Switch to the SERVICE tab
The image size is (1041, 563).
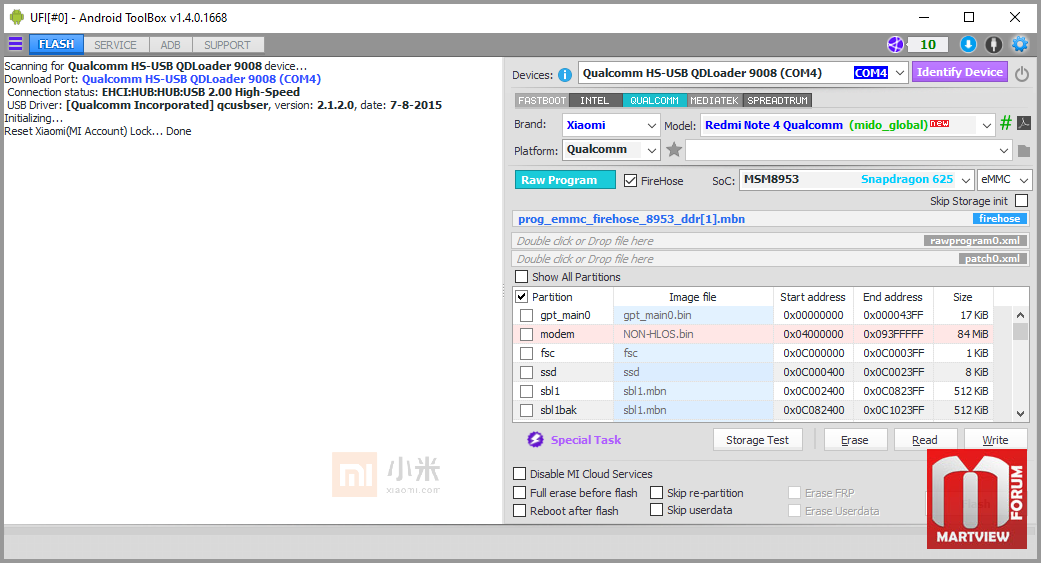coord(116,44)
